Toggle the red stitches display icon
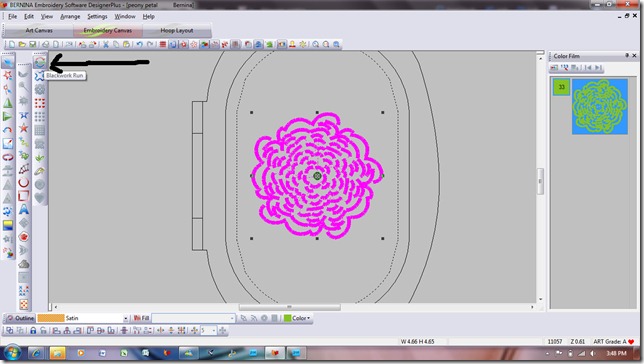Viewport: 644px width, 364px height. [163, 44]
